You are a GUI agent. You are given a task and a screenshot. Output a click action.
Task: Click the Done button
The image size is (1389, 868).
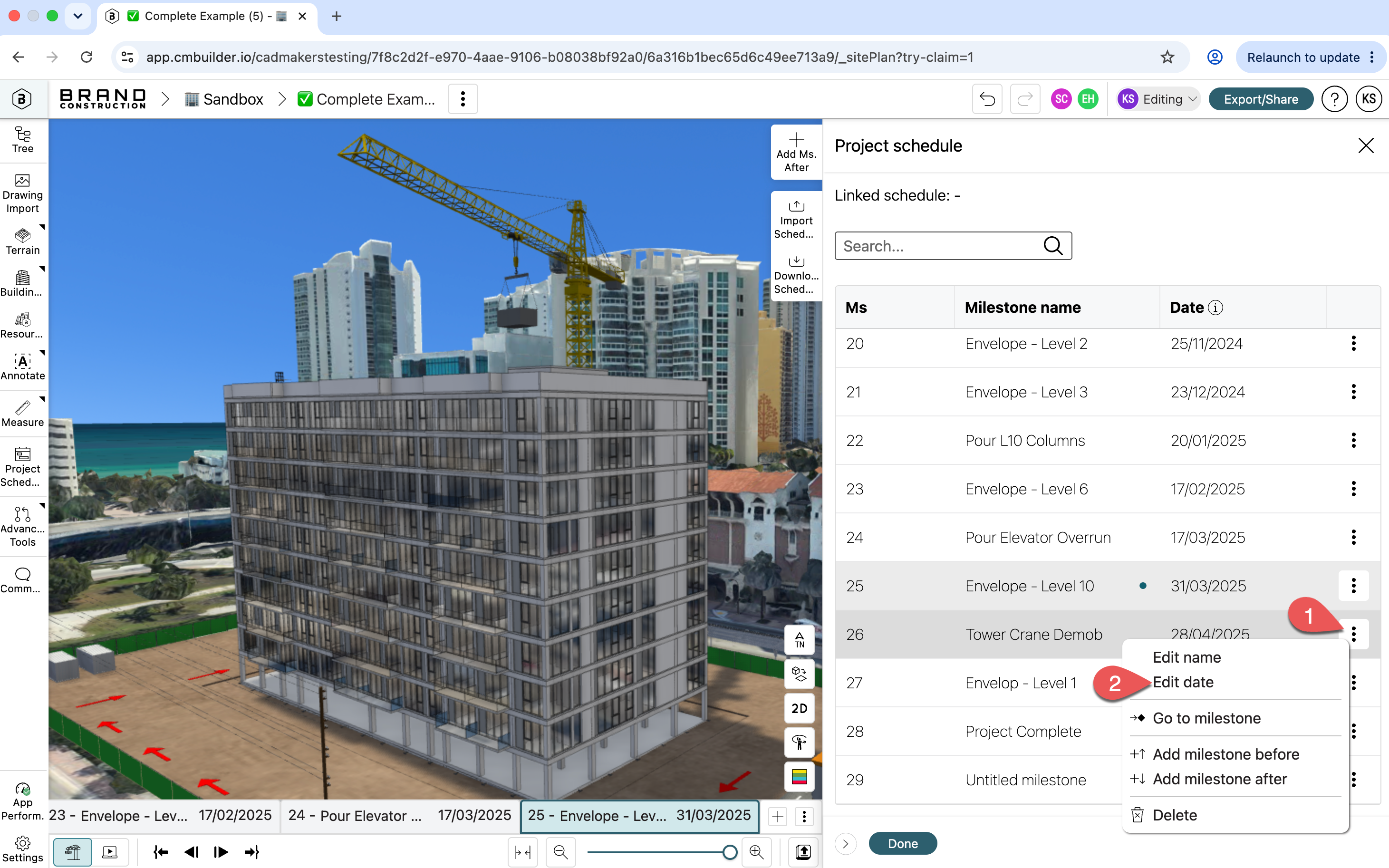(903, 843)
